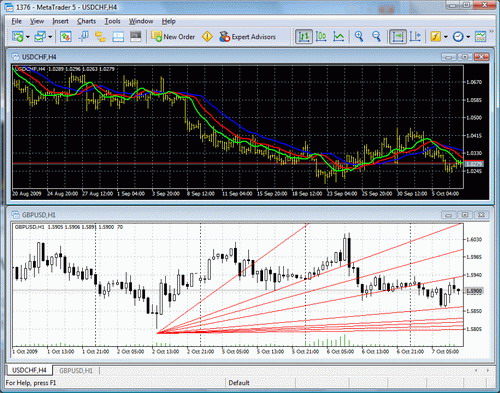Click the MetaTrader 5 application title icon
The width and height of the screenshot is (500, 393).
click(x=10, y=7)
